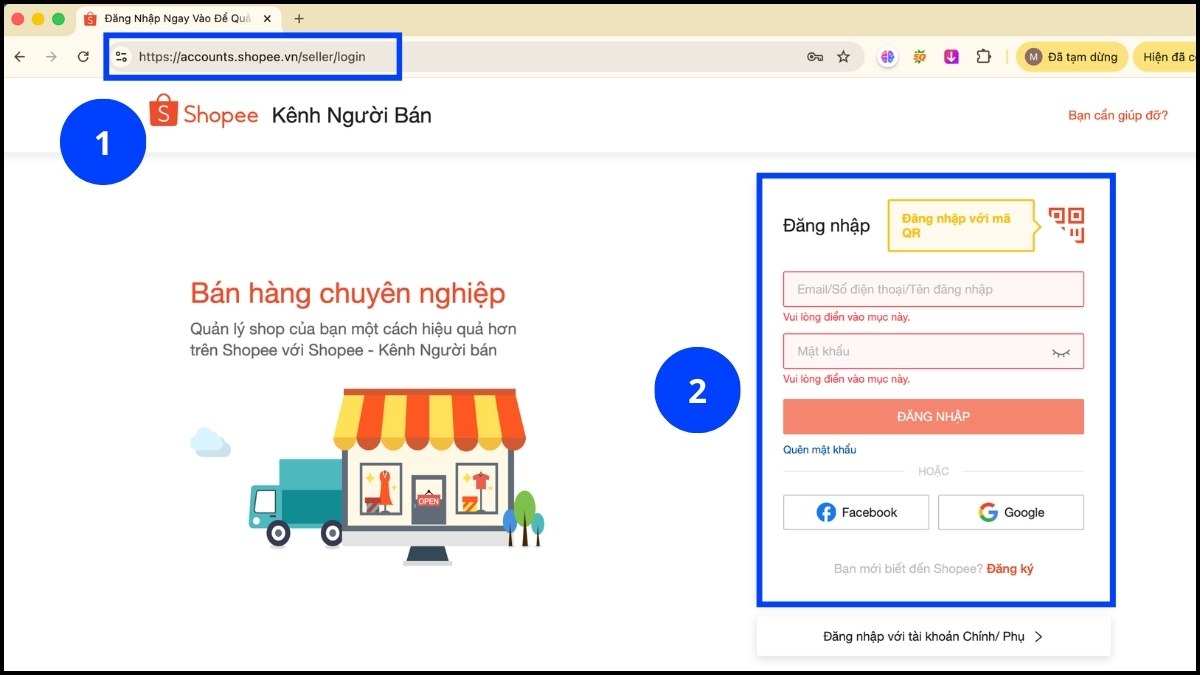
Task: Select the Google login icon
Action: (x=988, y=511)
